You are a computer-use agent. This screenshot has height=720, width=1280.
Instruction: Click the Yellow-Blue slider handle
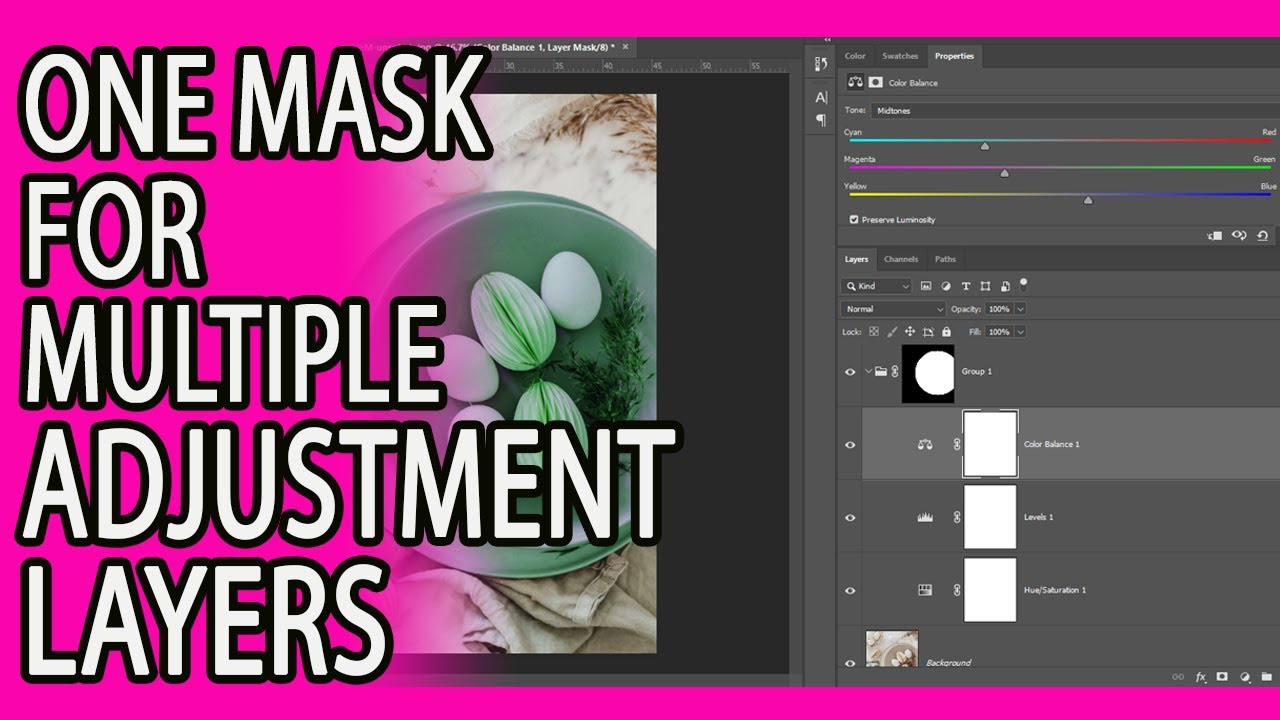[1088, 200]
